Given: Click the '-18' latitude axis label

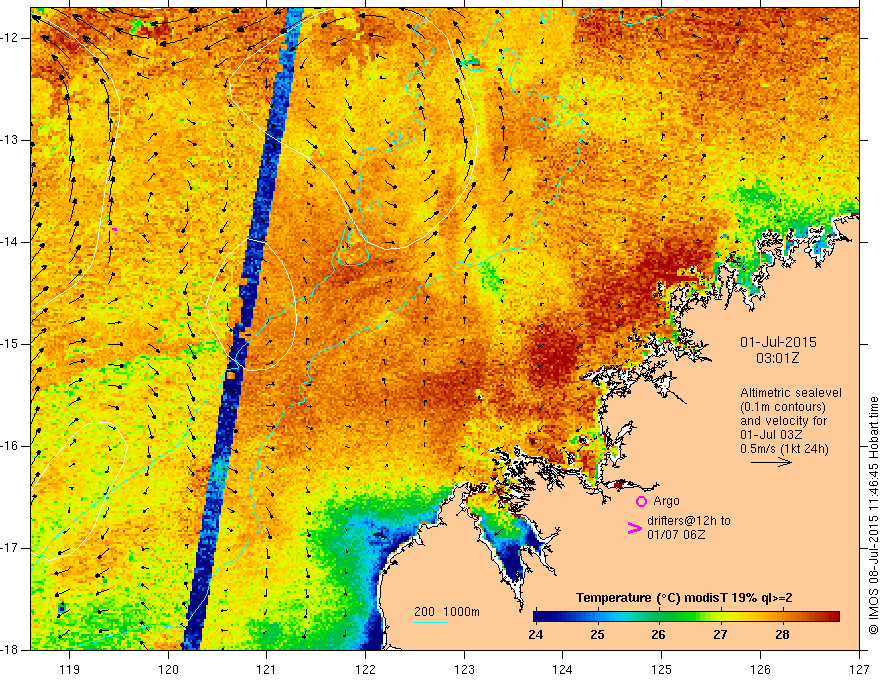Looking at the screenshot, I should [x=10, y=650].
